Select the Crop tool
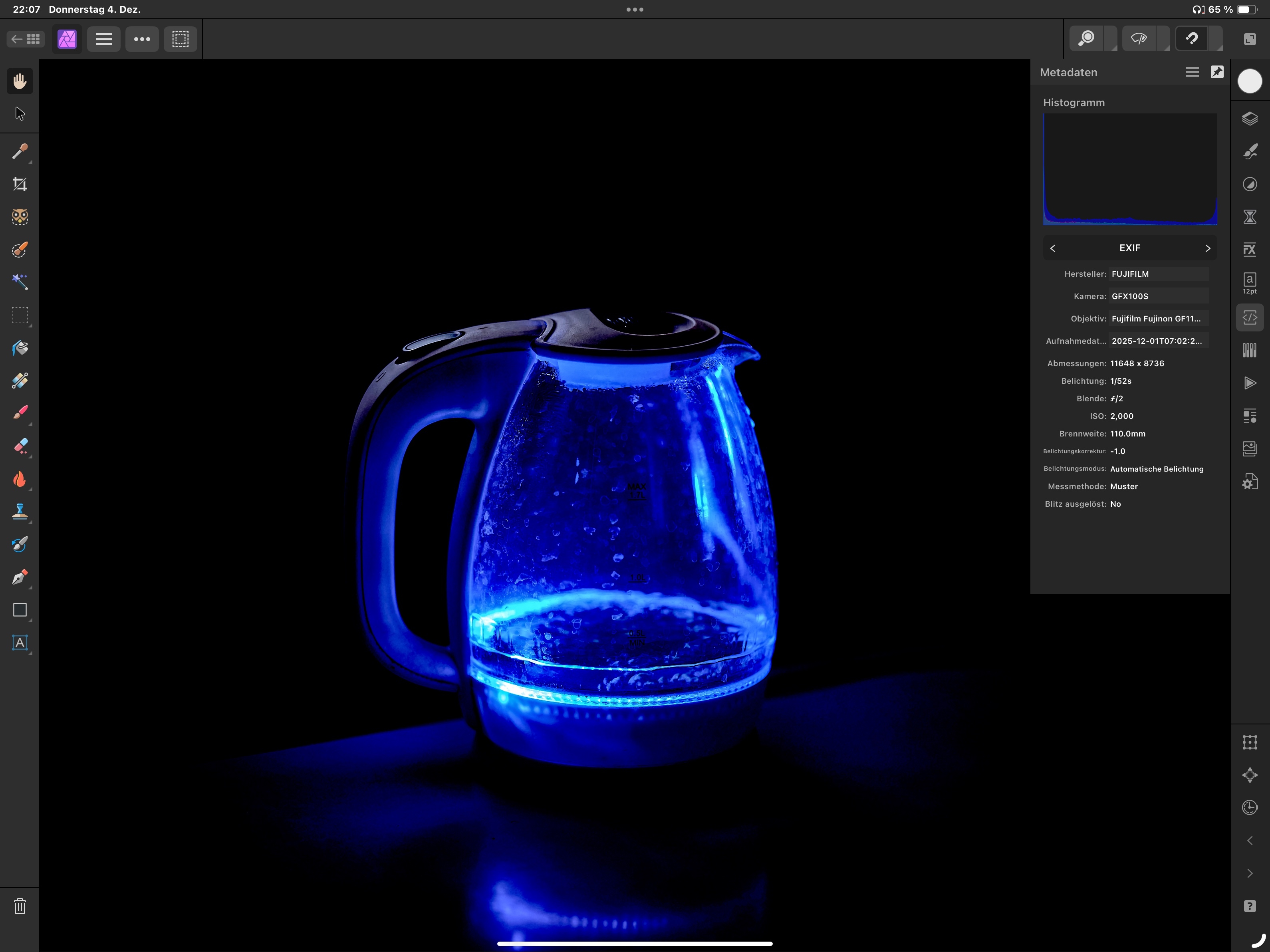 point(20,184)
